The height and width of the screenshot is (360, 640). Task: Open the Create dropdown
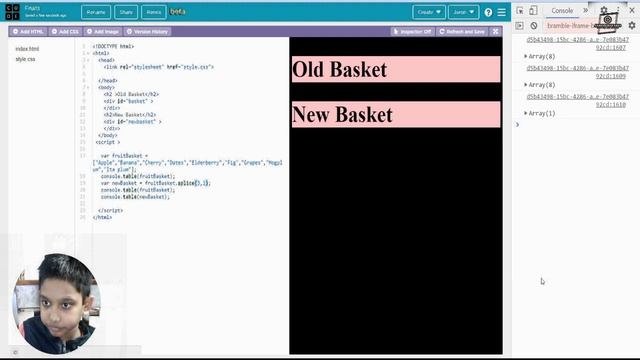[x=429, y=12]
